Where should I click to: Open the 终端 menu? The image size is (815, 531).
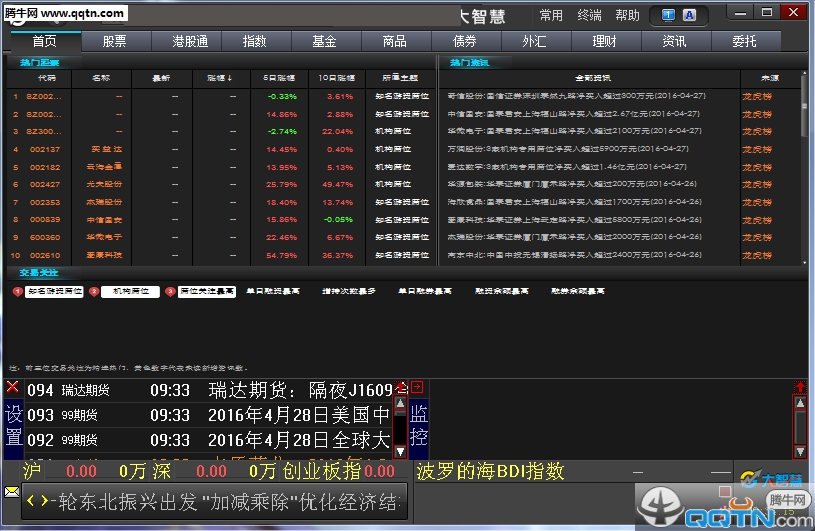pyautogui.click(x=589, y=16)
